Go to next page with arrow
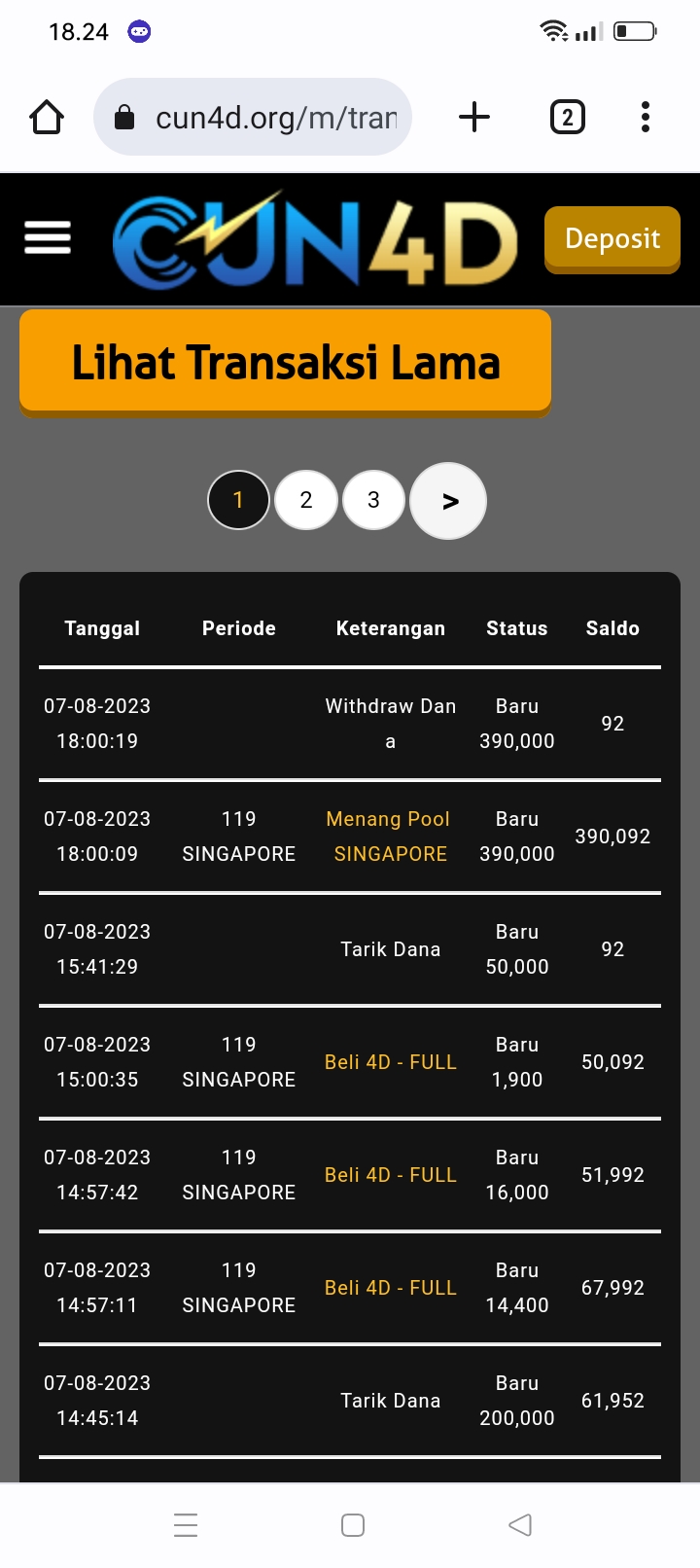700x1568 pixels. [x=448, y=501]
